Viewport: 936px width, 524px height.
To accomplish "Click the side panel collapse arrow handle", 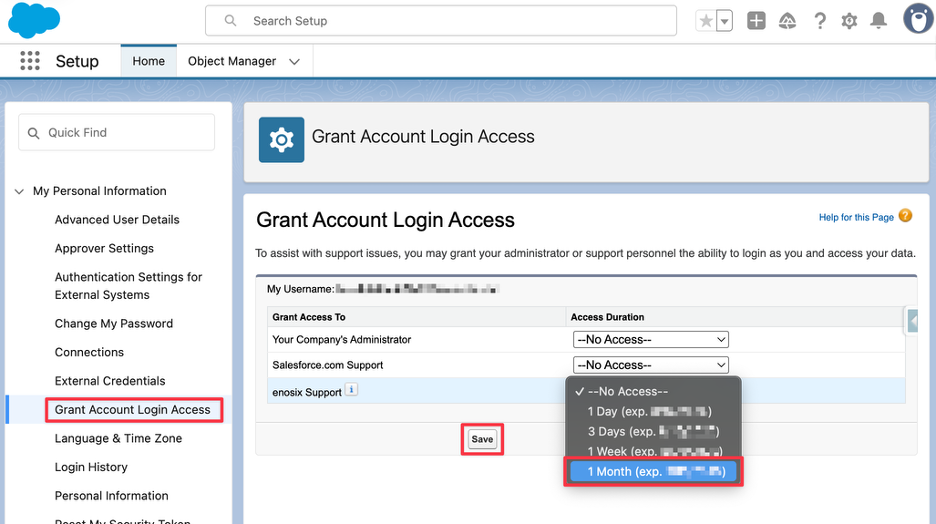I will [912, 322].
